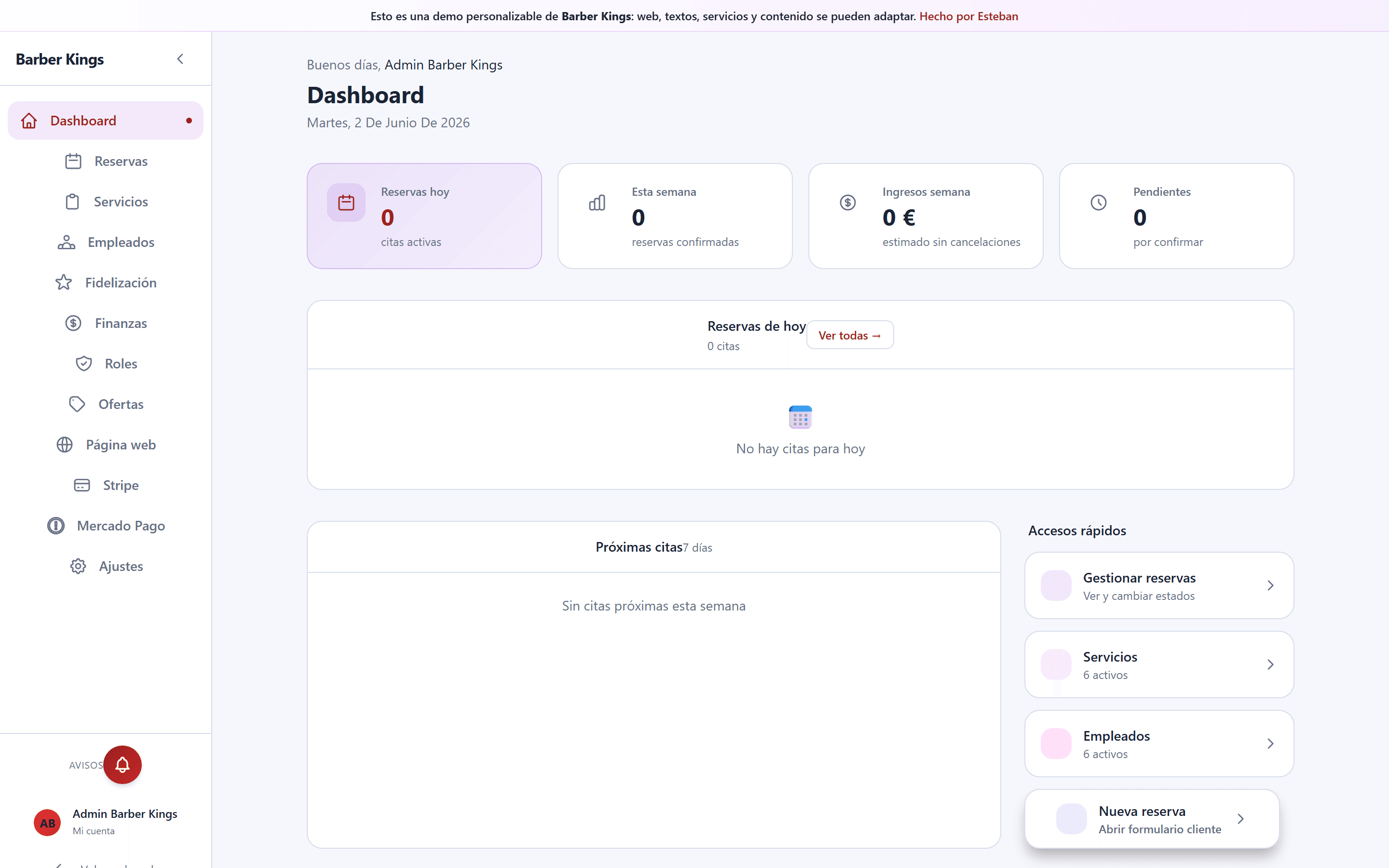Click the Roles shield icon
1389x868 pixels.
[84, 364]
